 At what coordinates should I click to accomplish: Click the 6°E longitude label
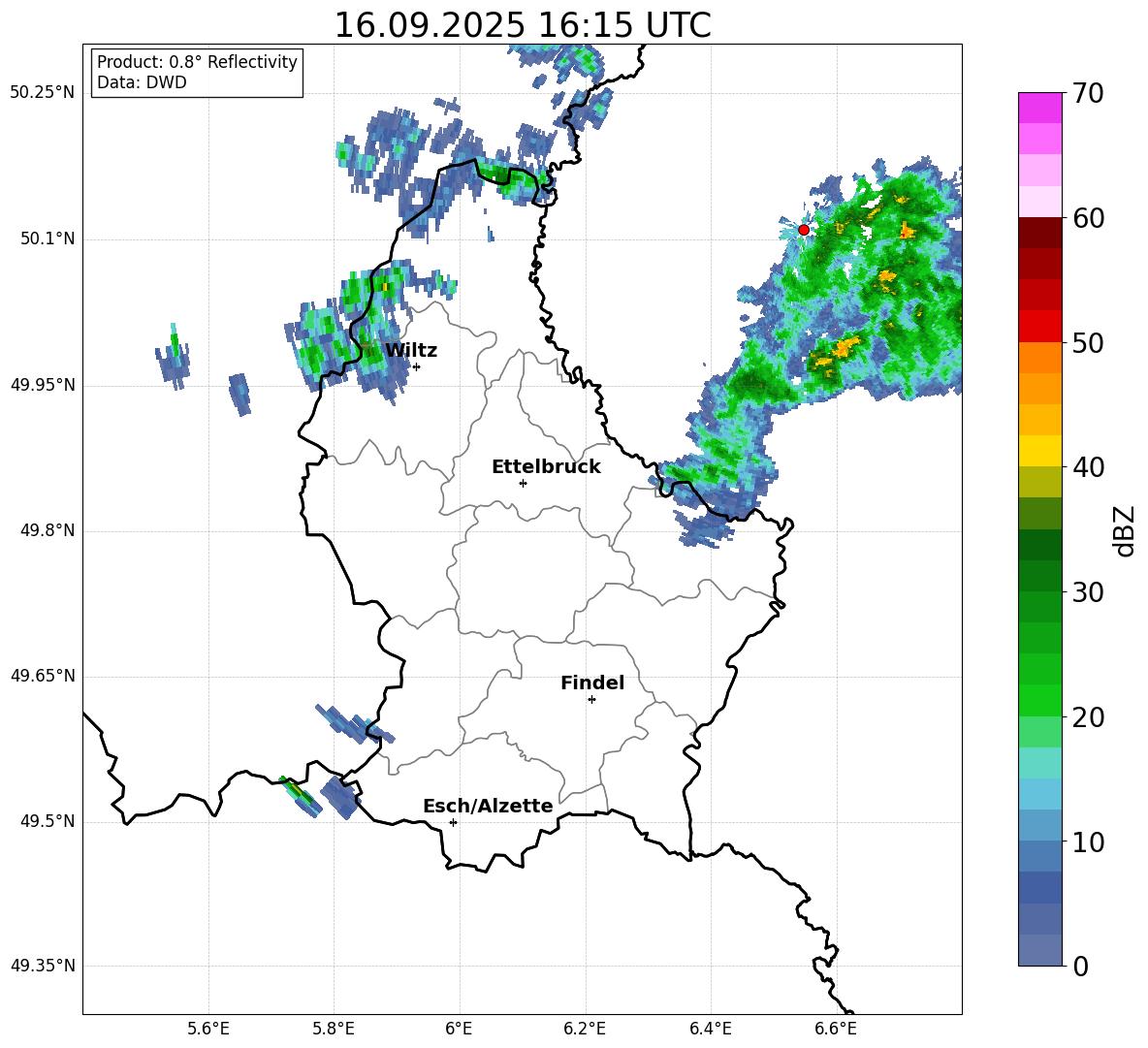(459, 1029)
